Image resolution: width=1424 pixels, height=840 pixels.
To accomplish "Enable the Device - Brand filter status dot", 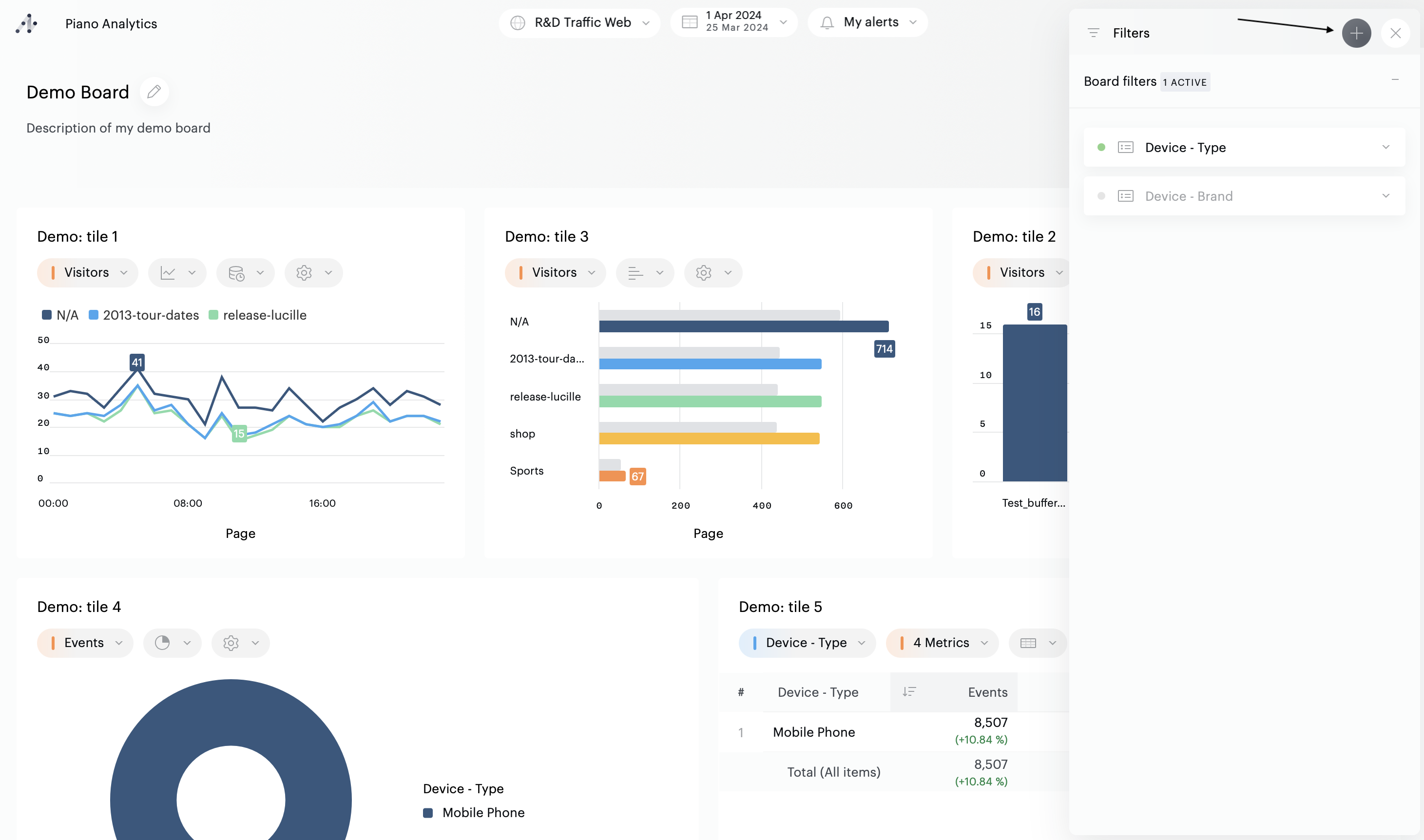I will point(1101,196).
